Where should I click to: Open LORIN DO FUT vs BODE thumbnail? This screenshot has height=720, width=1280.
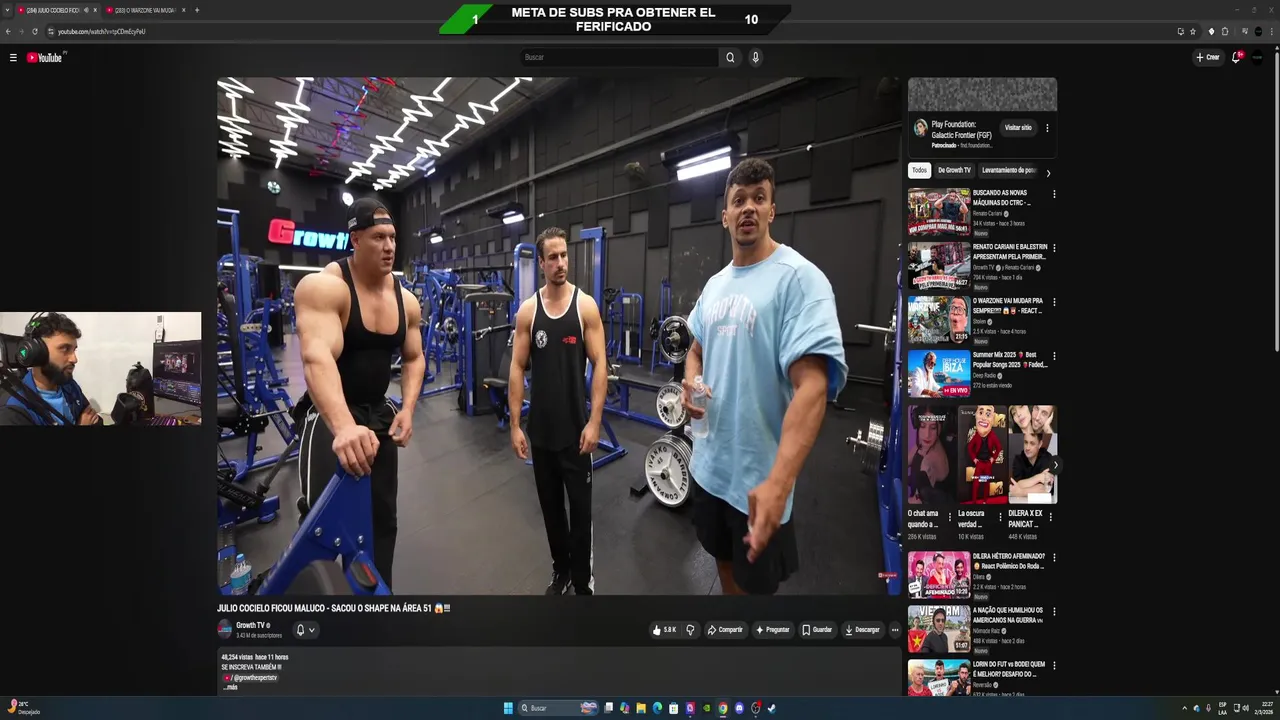(x=939, y=678)
